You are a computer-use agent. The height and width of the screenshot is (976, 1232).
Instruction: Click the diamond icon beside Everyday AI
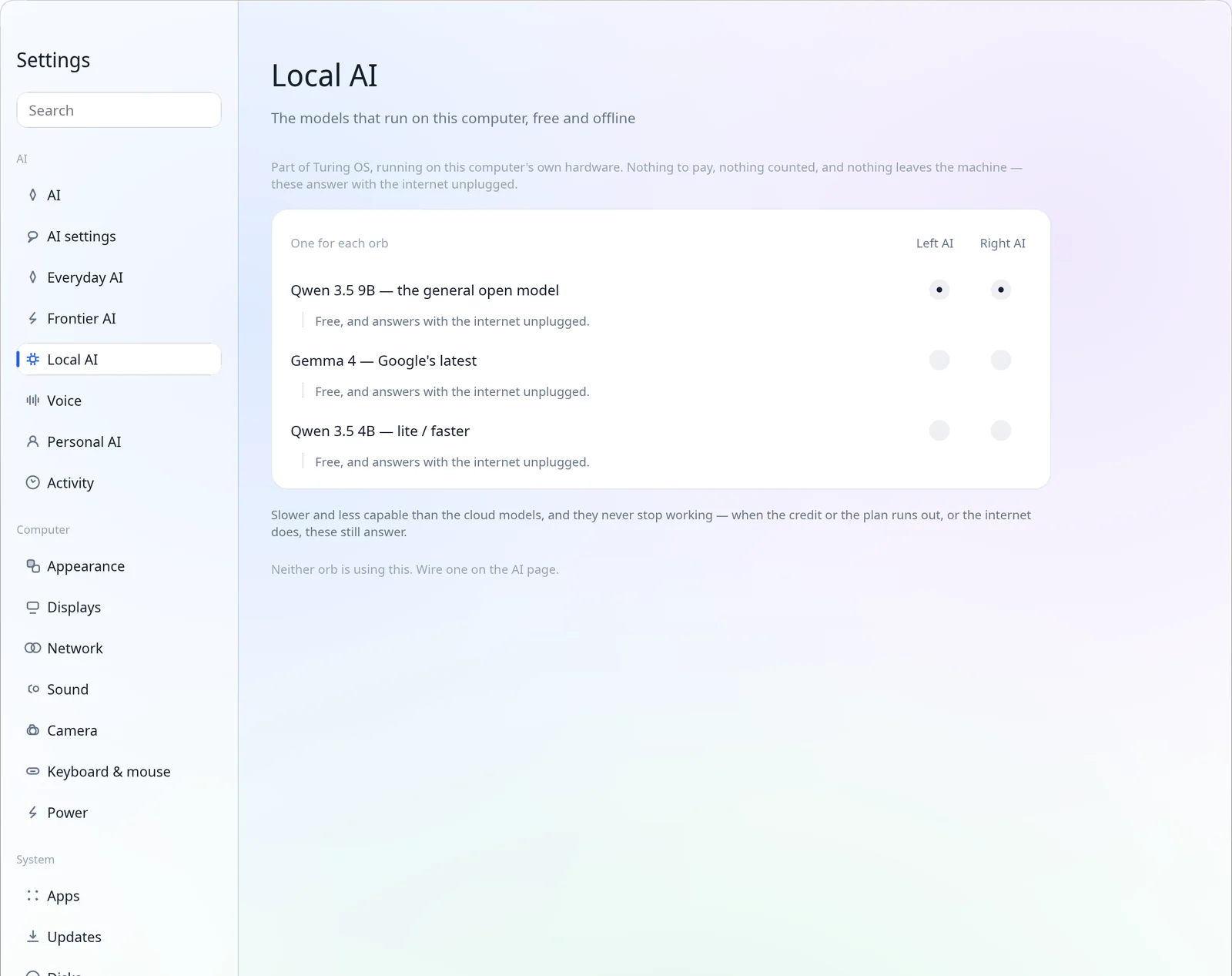point(32,277)
